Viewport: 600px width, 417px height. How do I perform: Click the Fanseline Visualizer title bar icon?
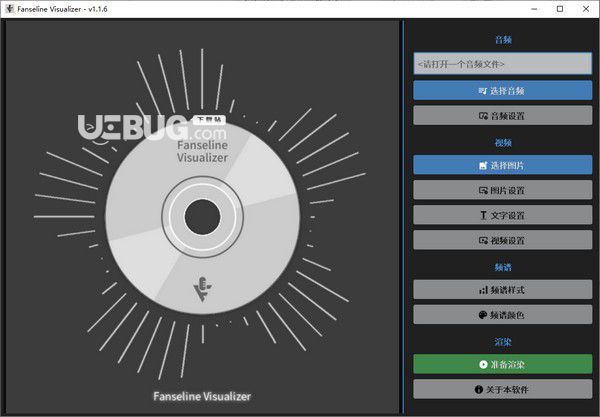coord(10,8)
